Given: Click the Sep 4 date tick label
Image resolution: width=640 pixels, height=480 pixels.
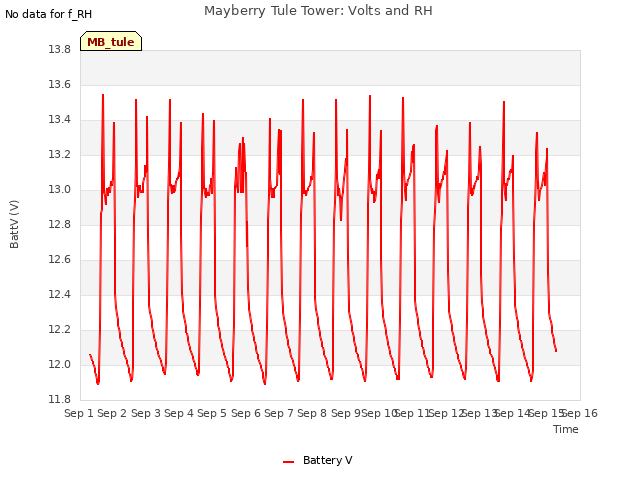Looking at the screenshot, I should pyautogui.click(x=179, y=413).
